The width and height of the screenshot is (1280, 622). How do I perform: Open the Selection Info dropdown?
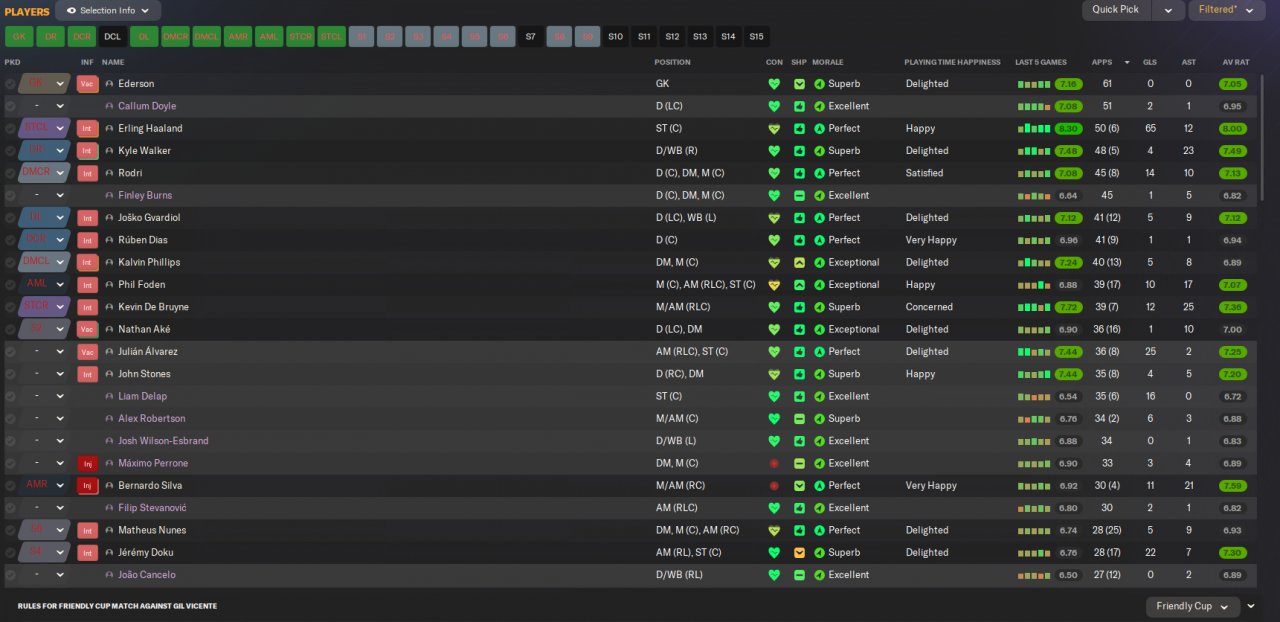(x=108, y=10)
